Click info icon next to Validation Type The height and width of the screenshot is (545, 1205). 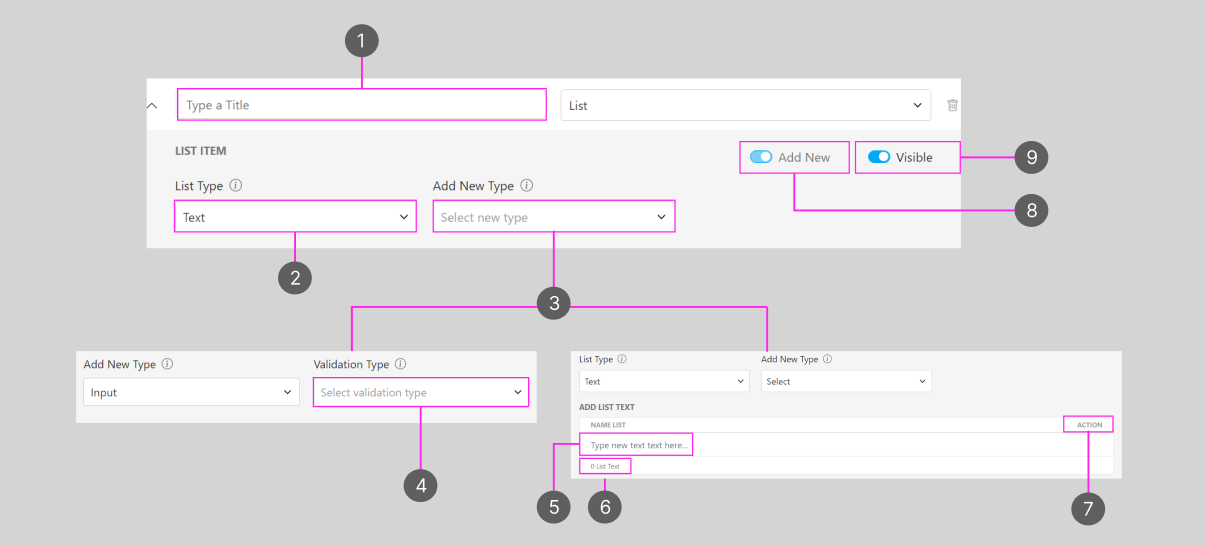tap(401, 365)
